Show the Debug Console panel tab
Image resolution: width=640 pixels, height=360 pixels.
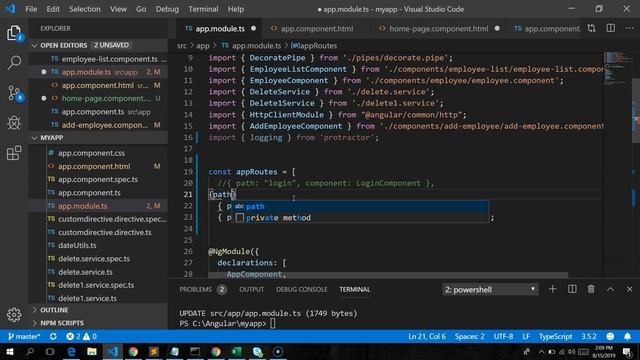point(302,289)
